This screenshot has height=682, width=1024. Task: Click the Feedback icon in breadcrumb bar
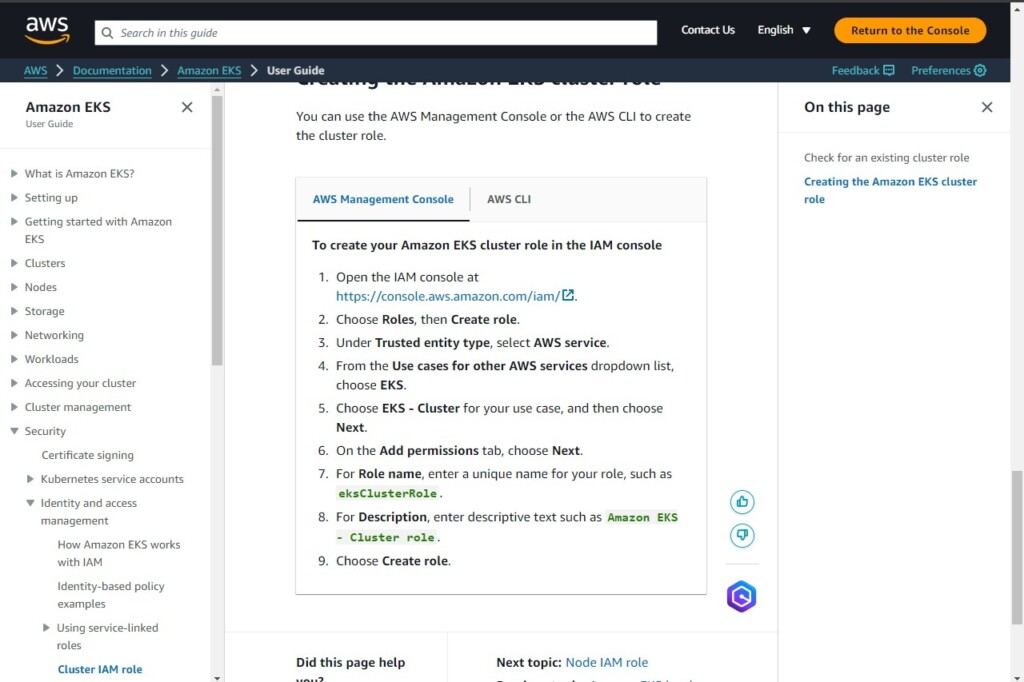(889, 70)
